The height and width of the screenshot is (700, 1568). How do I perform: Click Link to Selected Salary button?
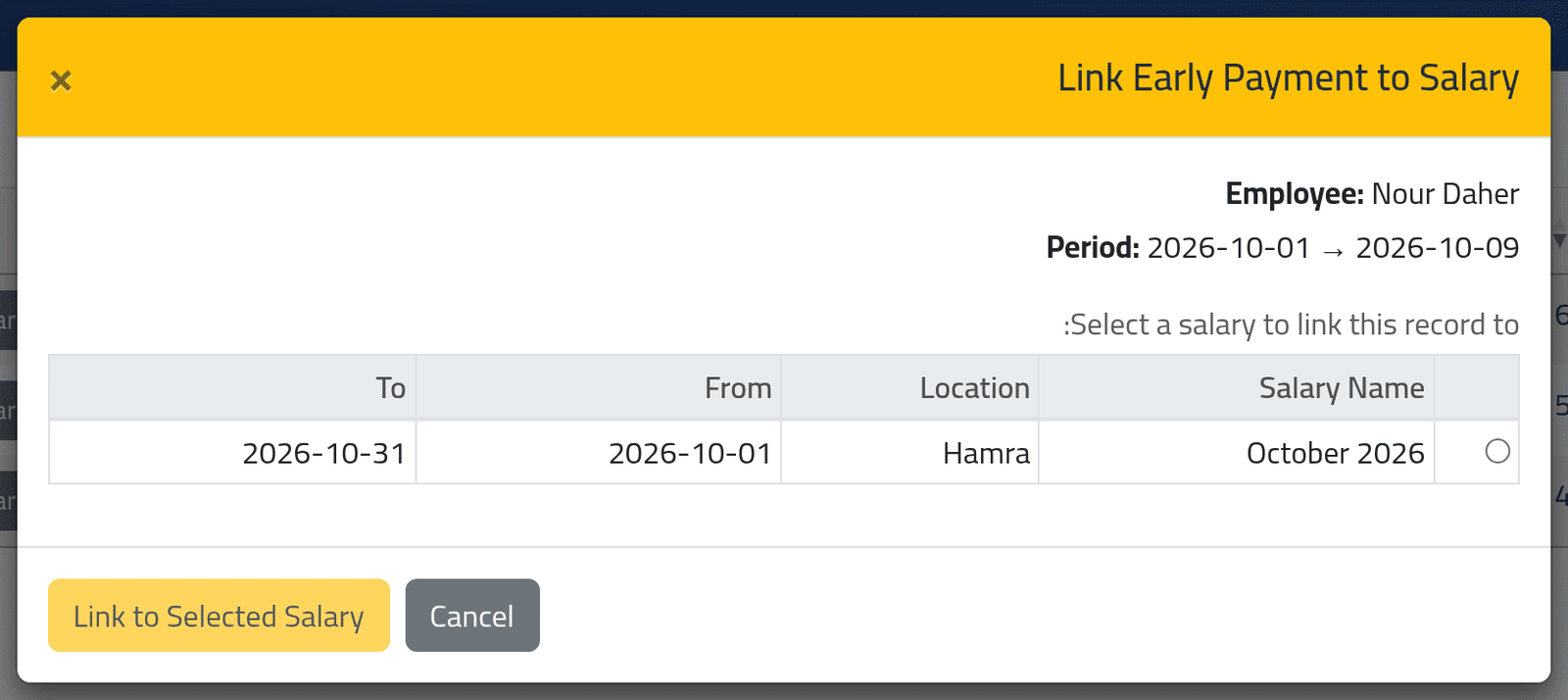(x=219, y=616)
